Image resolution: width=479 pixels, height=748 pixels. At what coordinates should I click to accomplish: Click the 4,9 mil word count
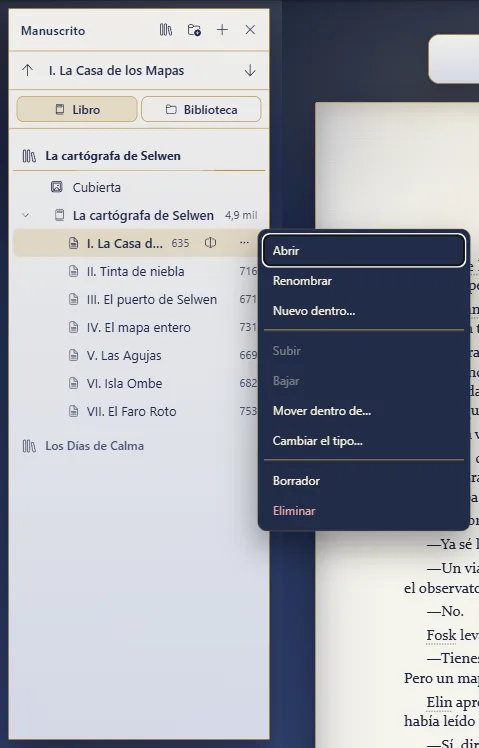tap(241, 215)
